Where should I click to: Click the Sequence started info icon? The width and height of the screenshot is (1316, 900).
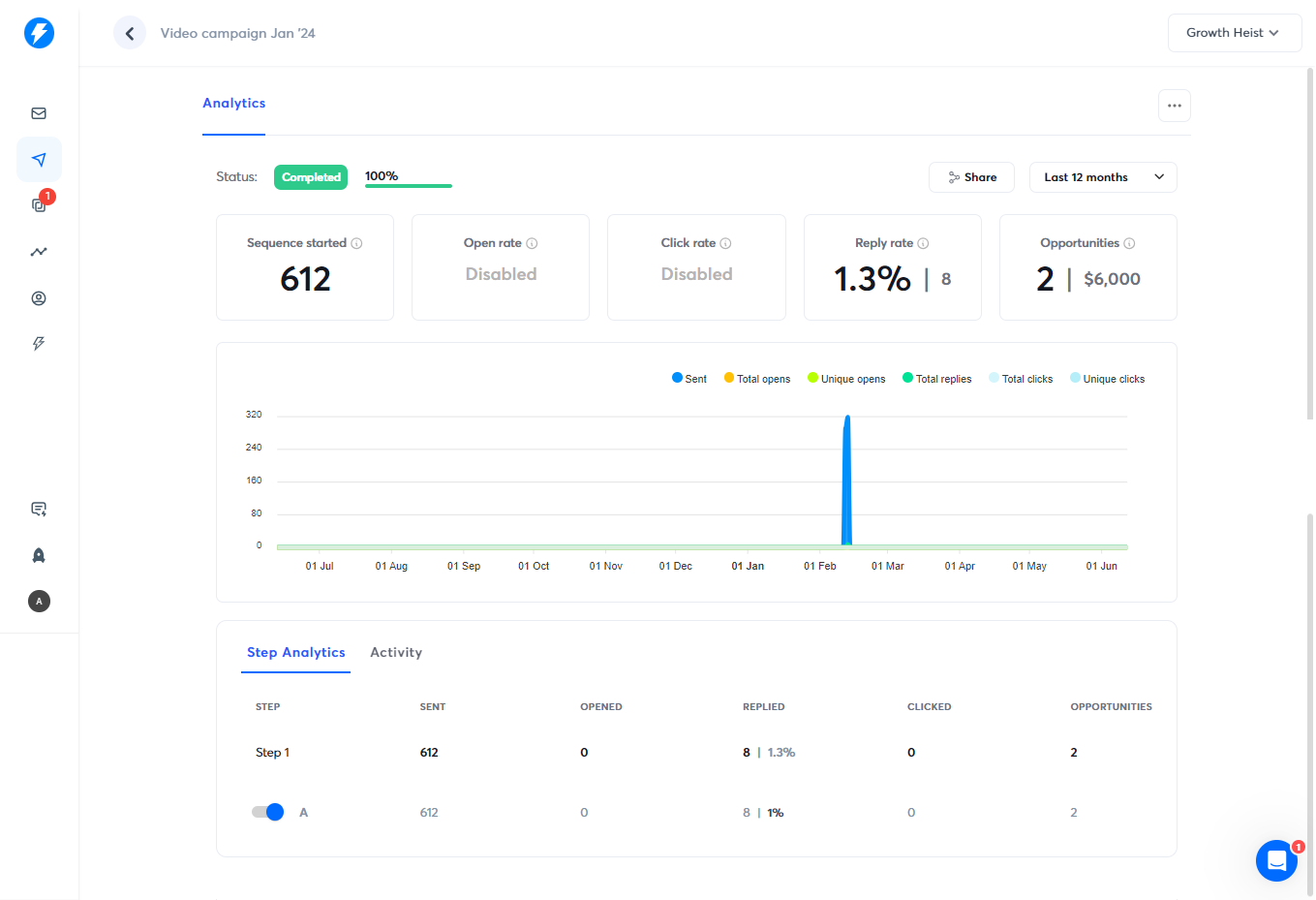356,243
